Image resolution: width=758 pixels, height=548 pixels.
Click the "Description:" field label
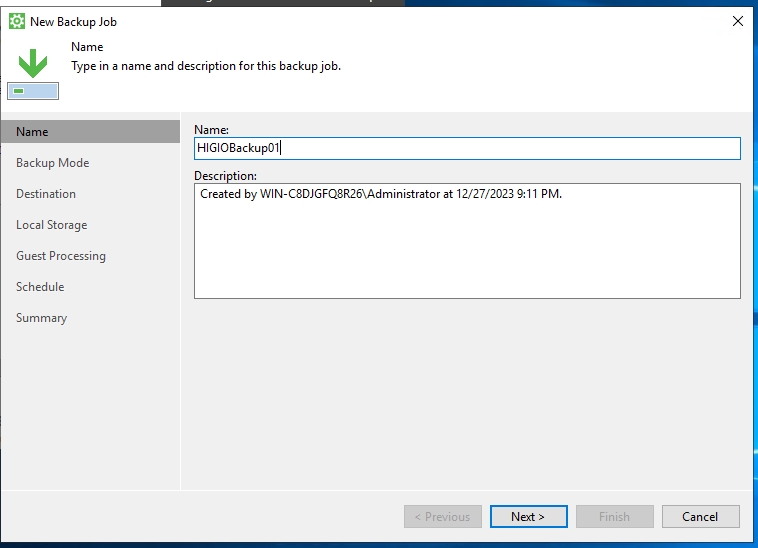click(x=225, y=176)
